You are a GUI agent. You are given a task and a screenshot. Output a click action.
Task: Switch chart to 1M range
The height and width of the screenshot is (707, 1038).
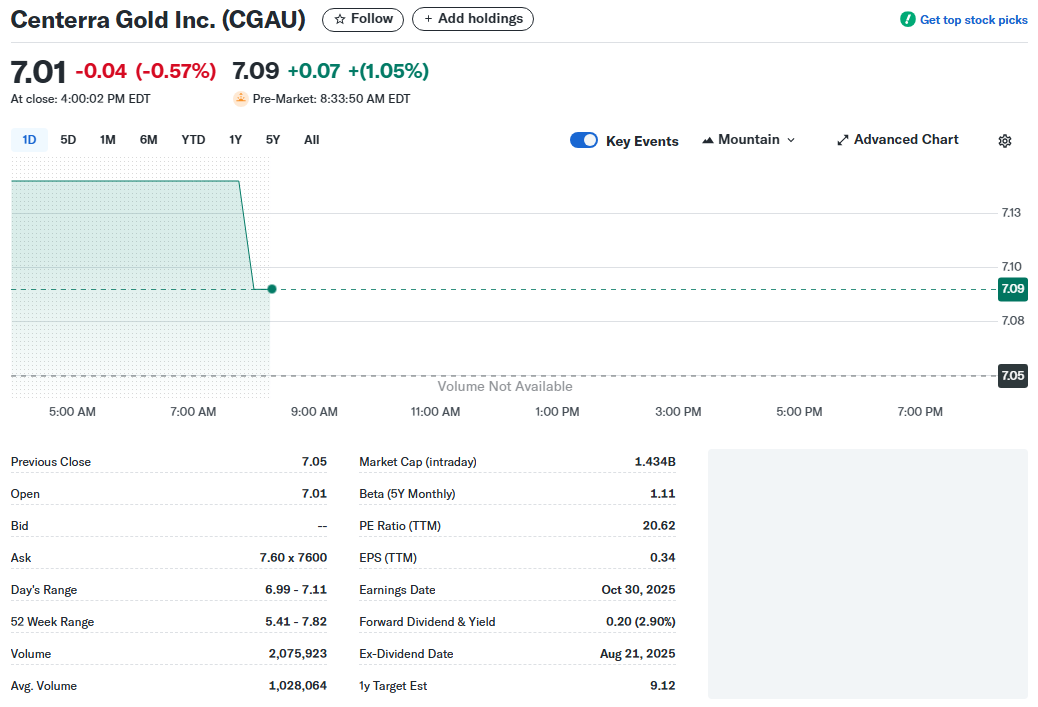pyautogui.click(x=108, y=140)
